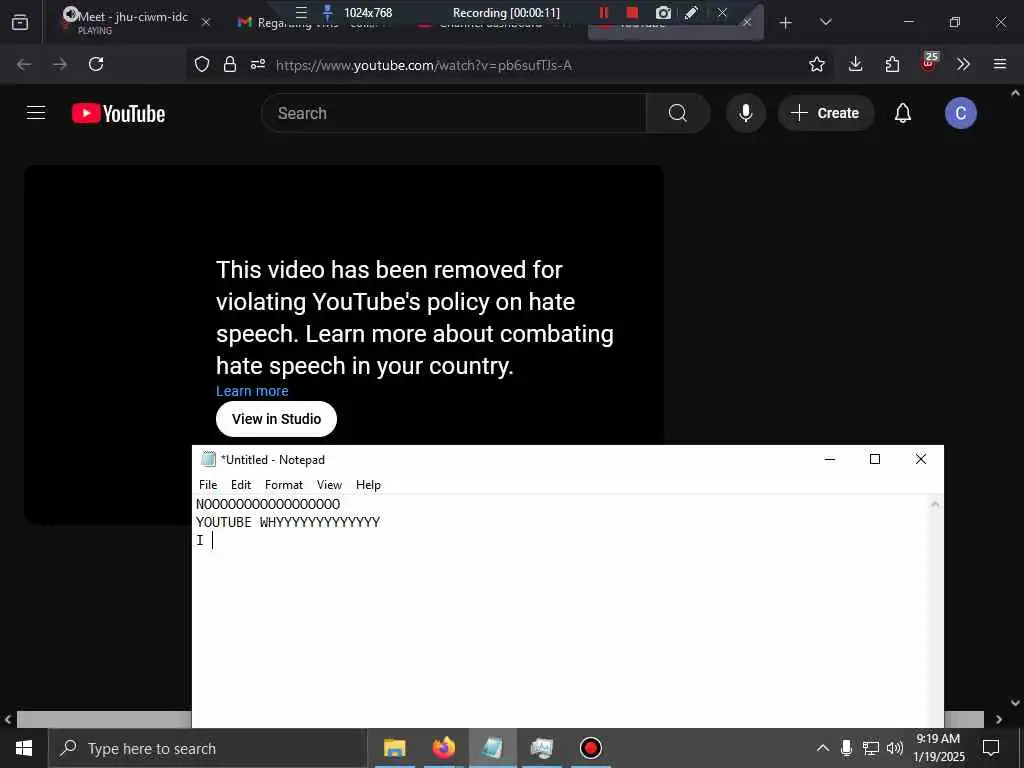Image resolution: width=1024 pixels, height=768 pixels.
Task: Switch to the Meet - jhu-ciwm-idc tab
Action: click(131, 22)
